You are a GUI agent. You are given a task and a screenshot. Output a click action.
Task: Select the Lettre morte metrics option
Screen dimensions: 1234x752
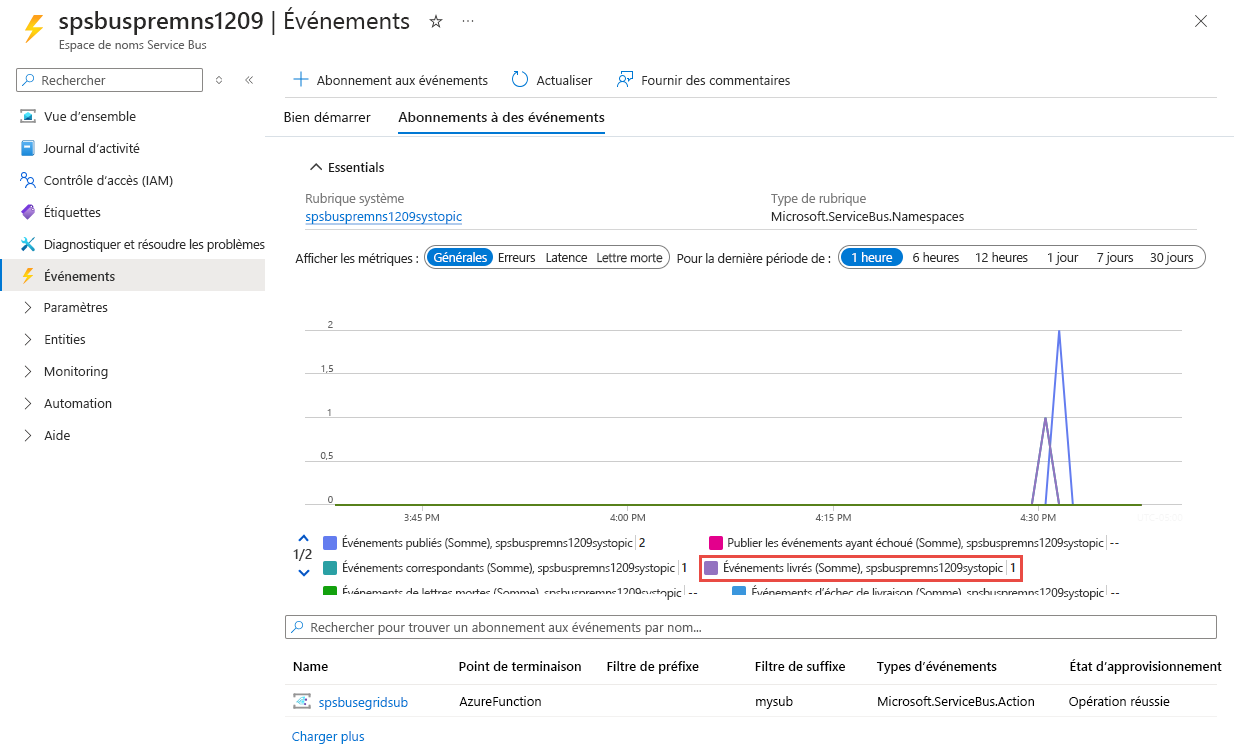pos(629,257)
